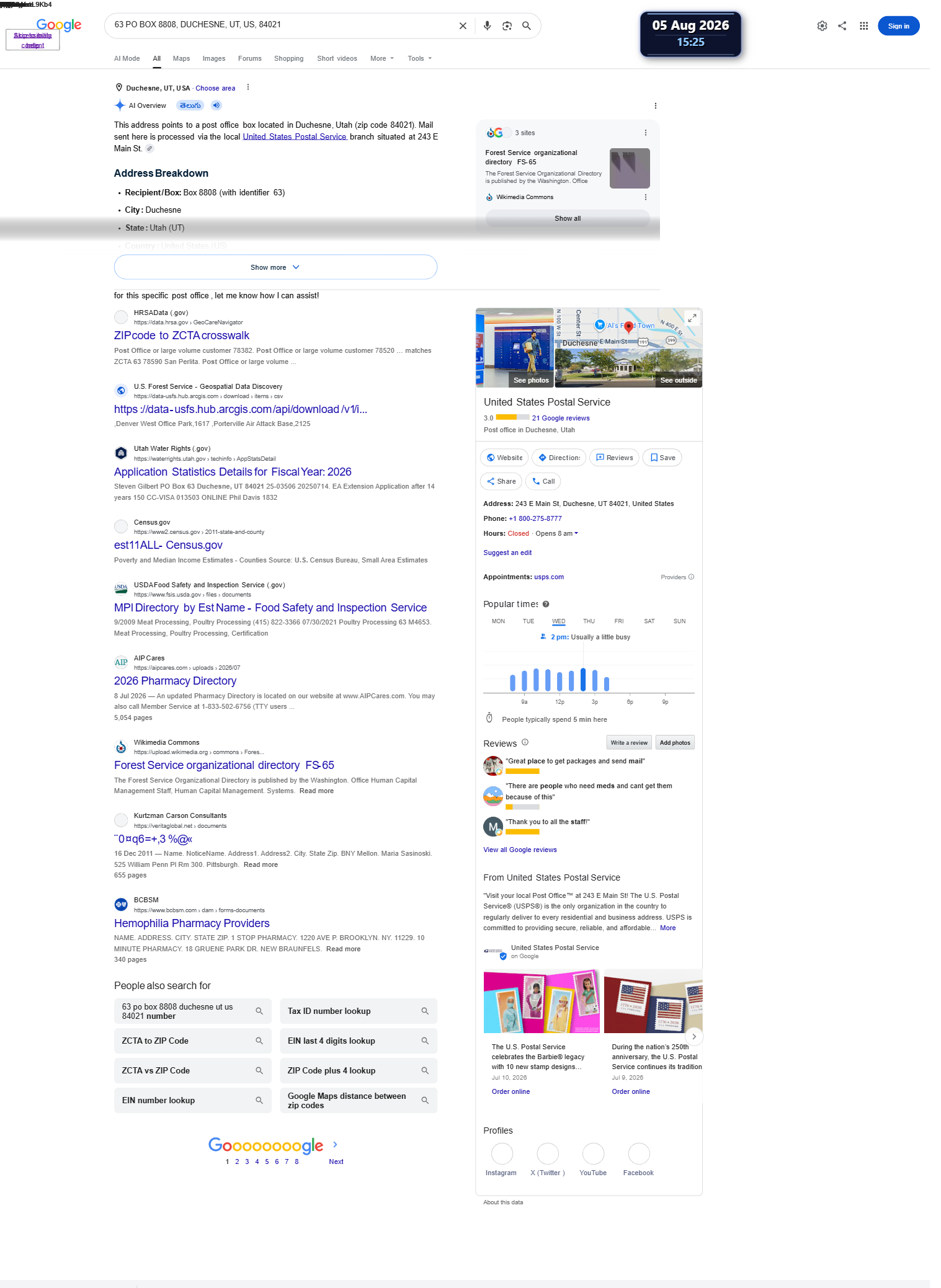Viewport: 941px width, 1288px height.
Task: Open the Google apps grid icon
Action: [x=863, y=26]
